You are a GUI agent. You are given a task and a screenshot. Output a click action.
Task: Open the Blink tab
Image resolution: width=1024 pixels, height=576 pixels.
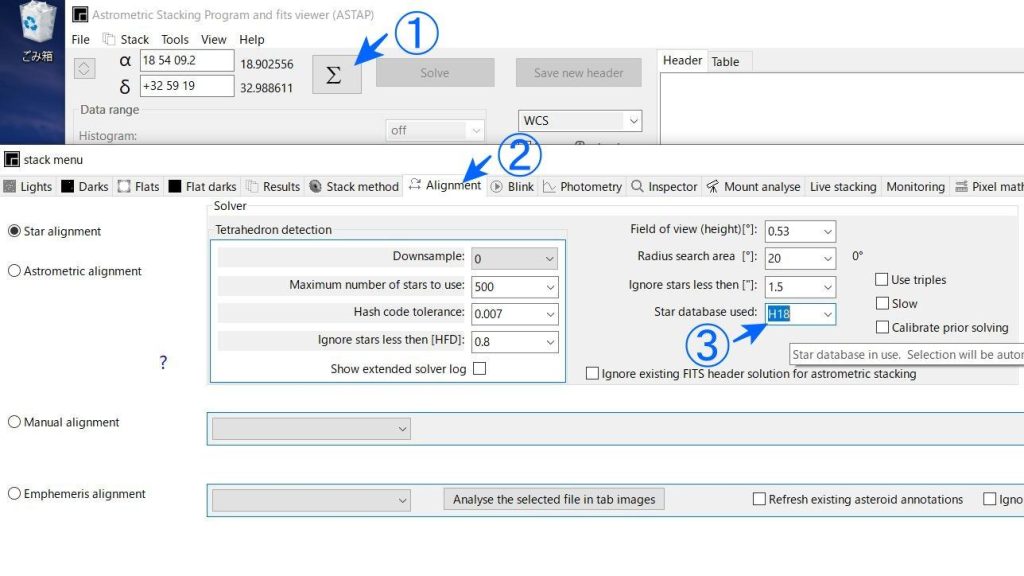point(513,187)
